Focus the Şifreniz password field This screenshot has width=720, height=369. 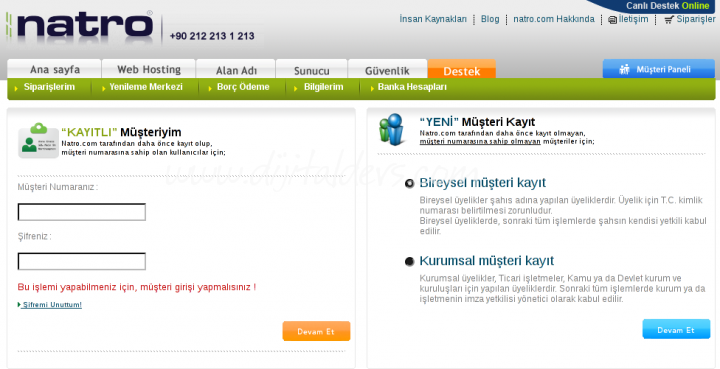(x=82, y=261)
